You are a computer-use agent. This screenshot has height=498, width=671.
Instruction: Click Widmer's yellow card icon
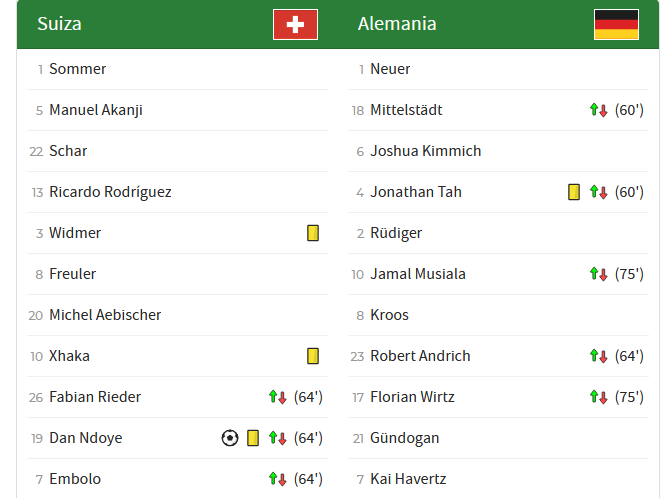click(x=313, y=233)
